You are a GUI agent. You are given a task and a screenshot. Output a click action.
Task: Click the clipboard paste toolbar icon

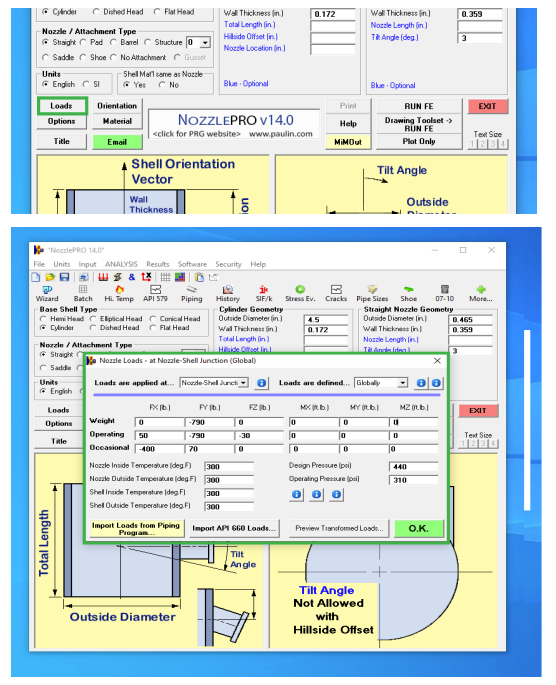point(199,277)
